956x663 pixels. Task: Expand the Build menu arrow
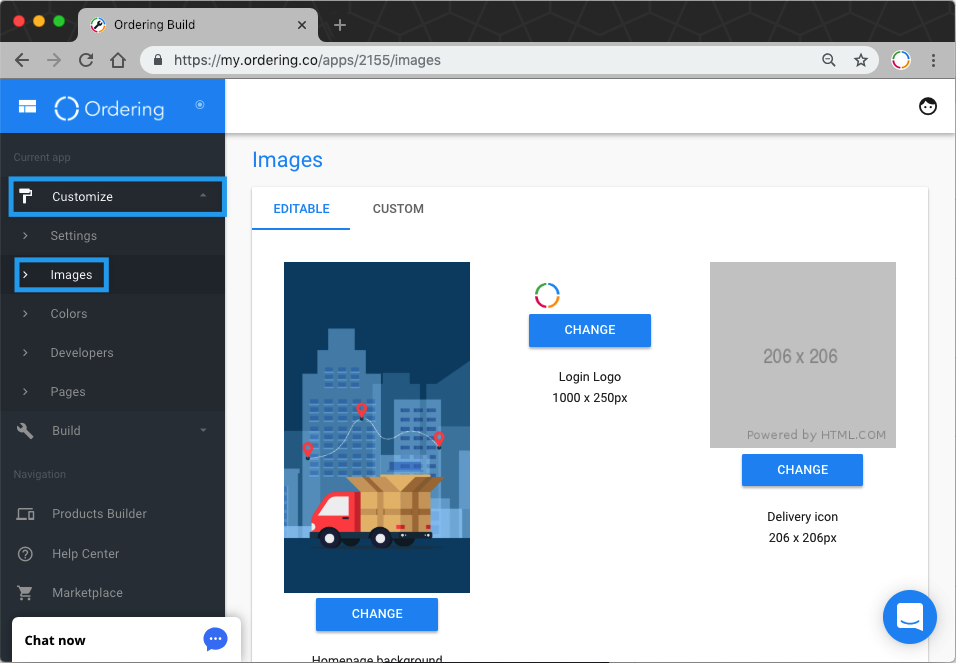pos(203,430)
